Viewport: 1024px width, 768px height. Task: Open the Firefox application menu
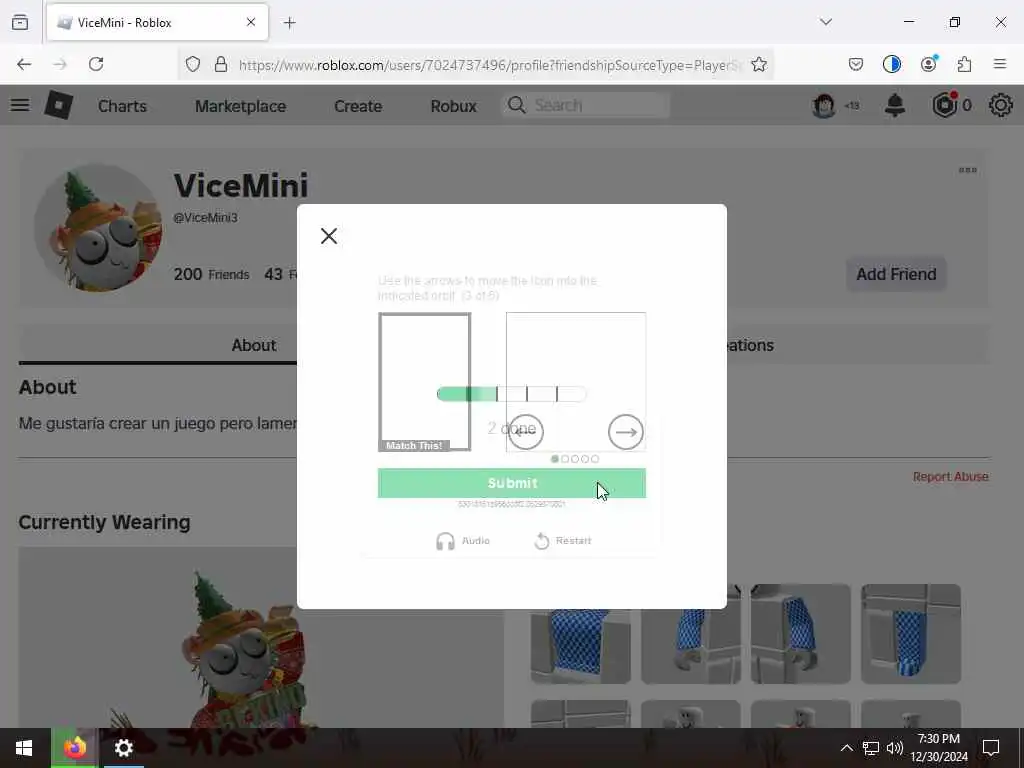point(1000,64)
